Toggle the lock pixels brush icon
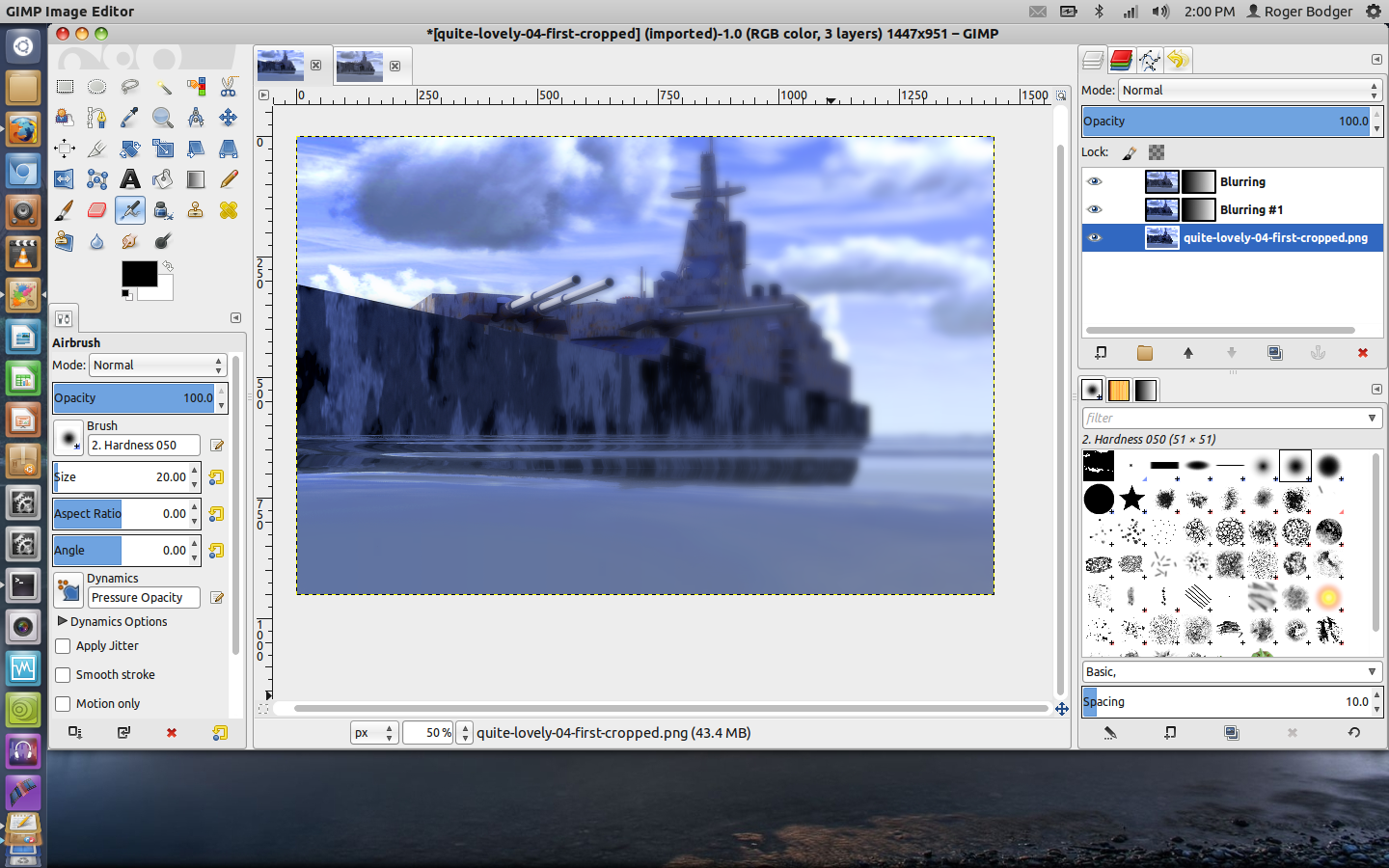The height and width of the screenshot is (868, 1389). click(x=1130, y=152)
